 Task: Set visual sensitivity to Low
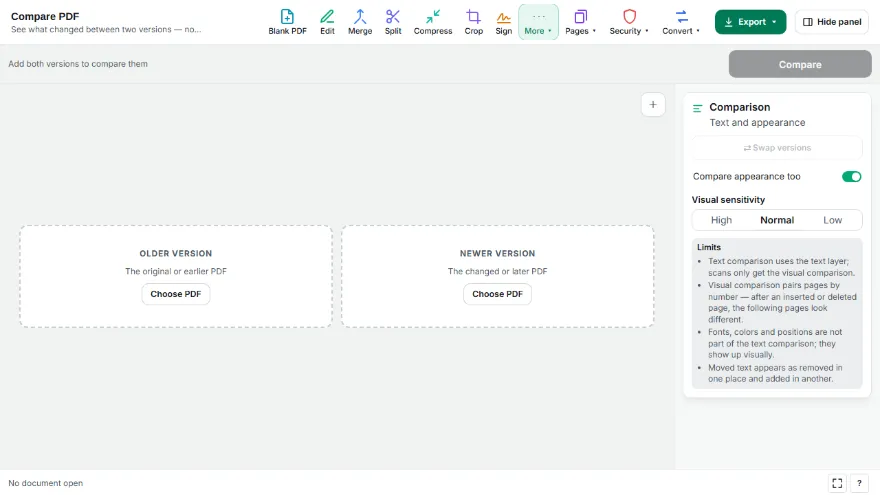[832, 220]
